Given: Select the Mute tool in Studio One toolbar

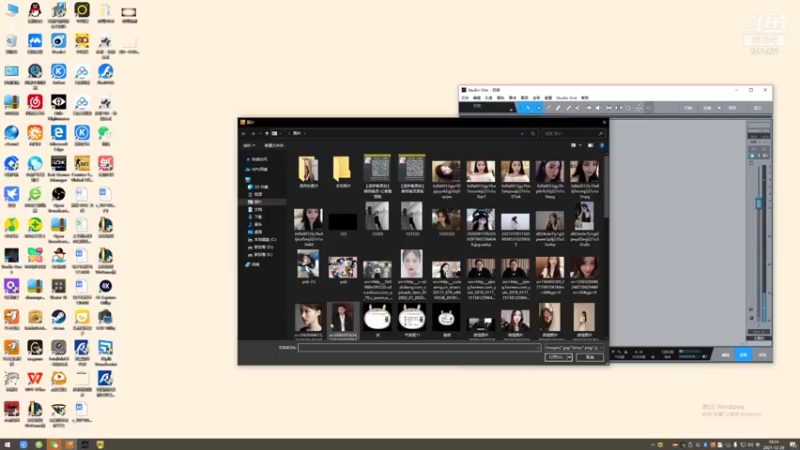Looking at the screenshot, I should point(578,108).
